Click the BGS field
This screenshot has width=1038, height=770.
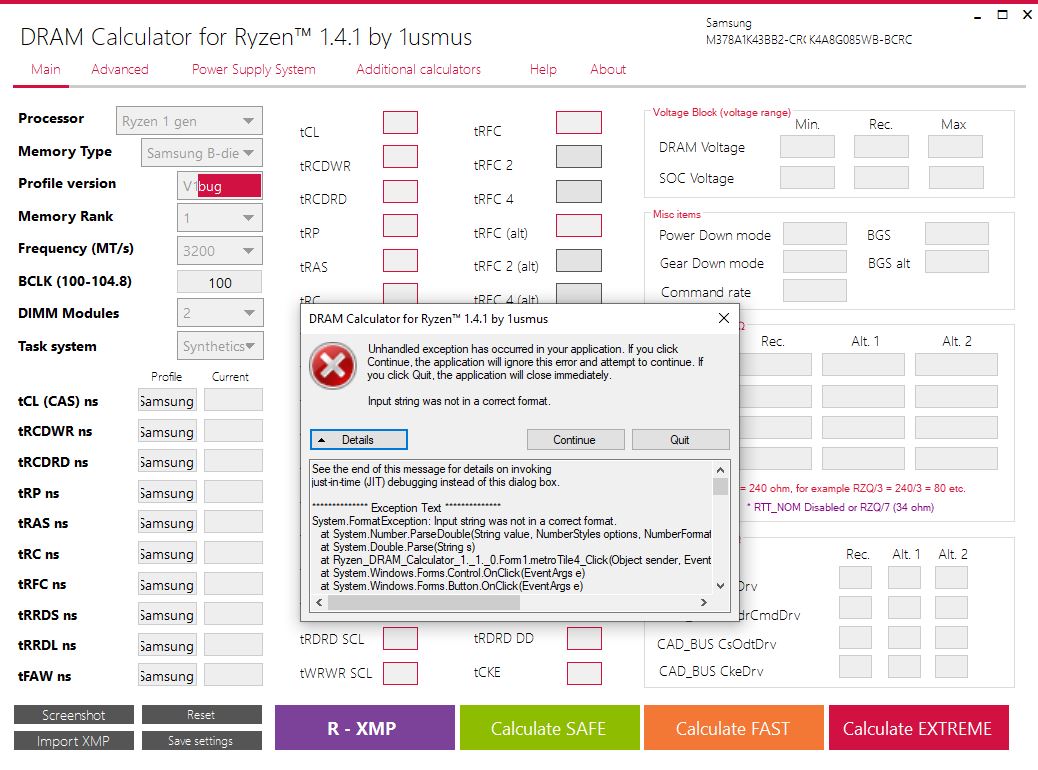click(957, 234)
